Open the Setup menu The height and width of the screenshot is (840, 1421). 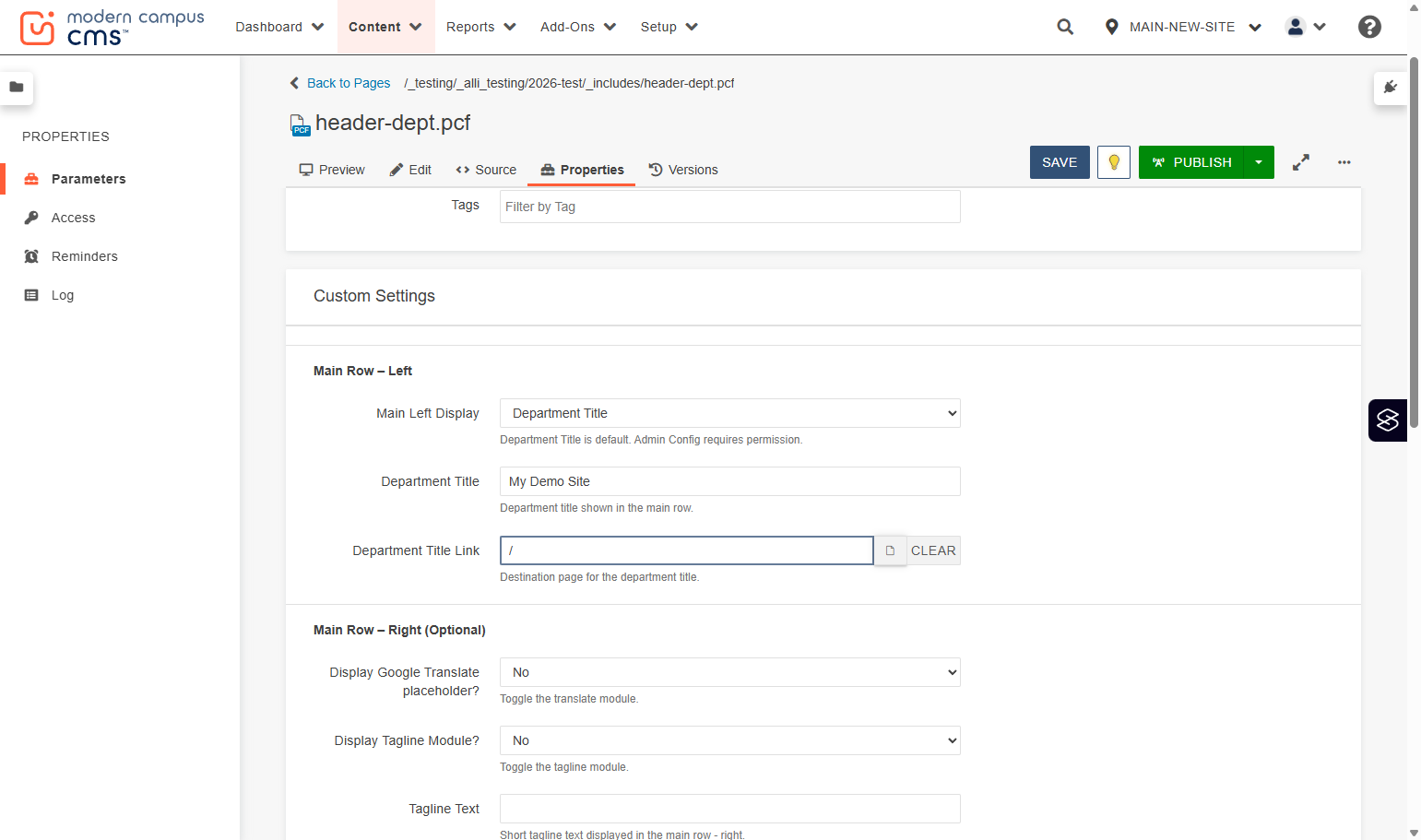(669, 27)
